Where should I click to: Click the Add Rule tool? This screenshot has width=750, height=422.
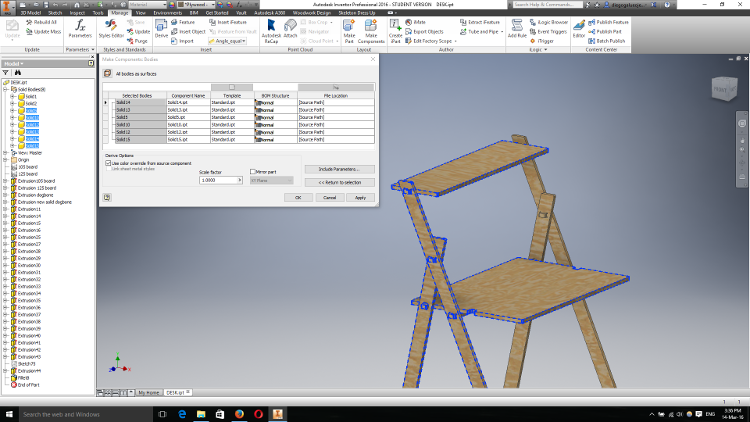[x=517, y=29]
